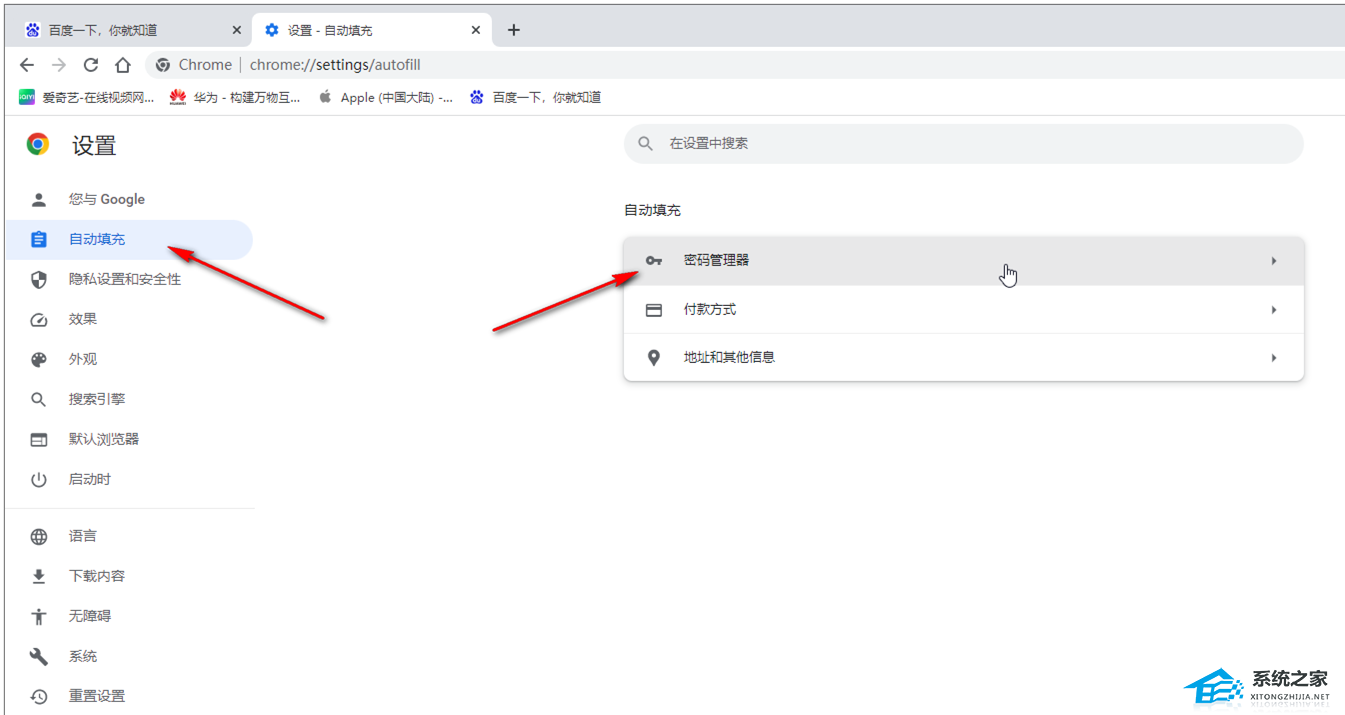
Task: Open 下载内容 text in sidebar
Action: [x=97, y=576]
